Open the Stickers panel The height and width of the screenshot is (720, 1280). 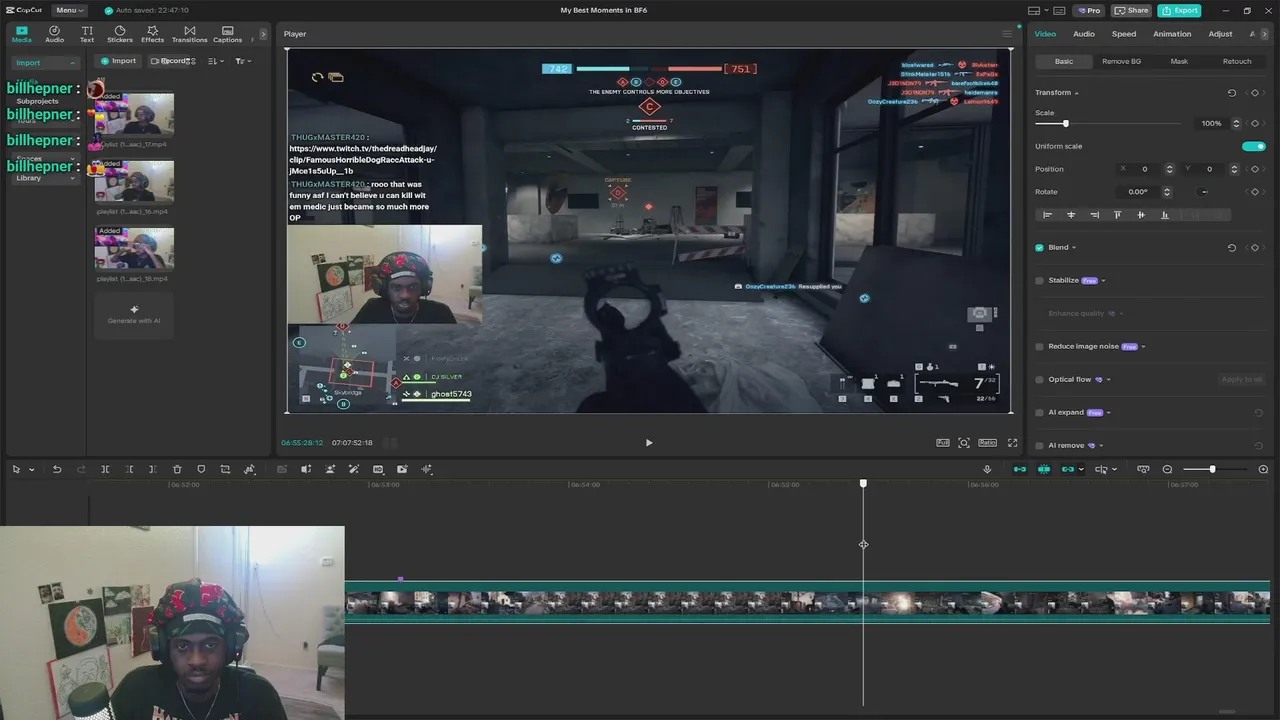coord(120,34)
